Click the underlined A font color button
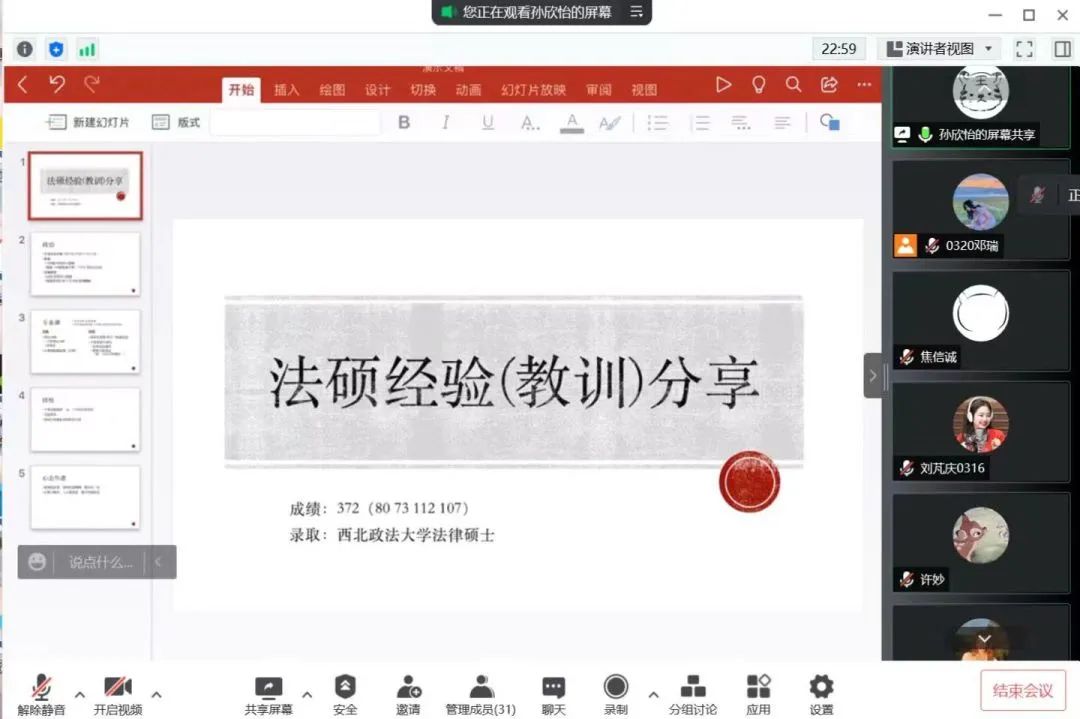The image size is (1080, 719). [571, 123]
